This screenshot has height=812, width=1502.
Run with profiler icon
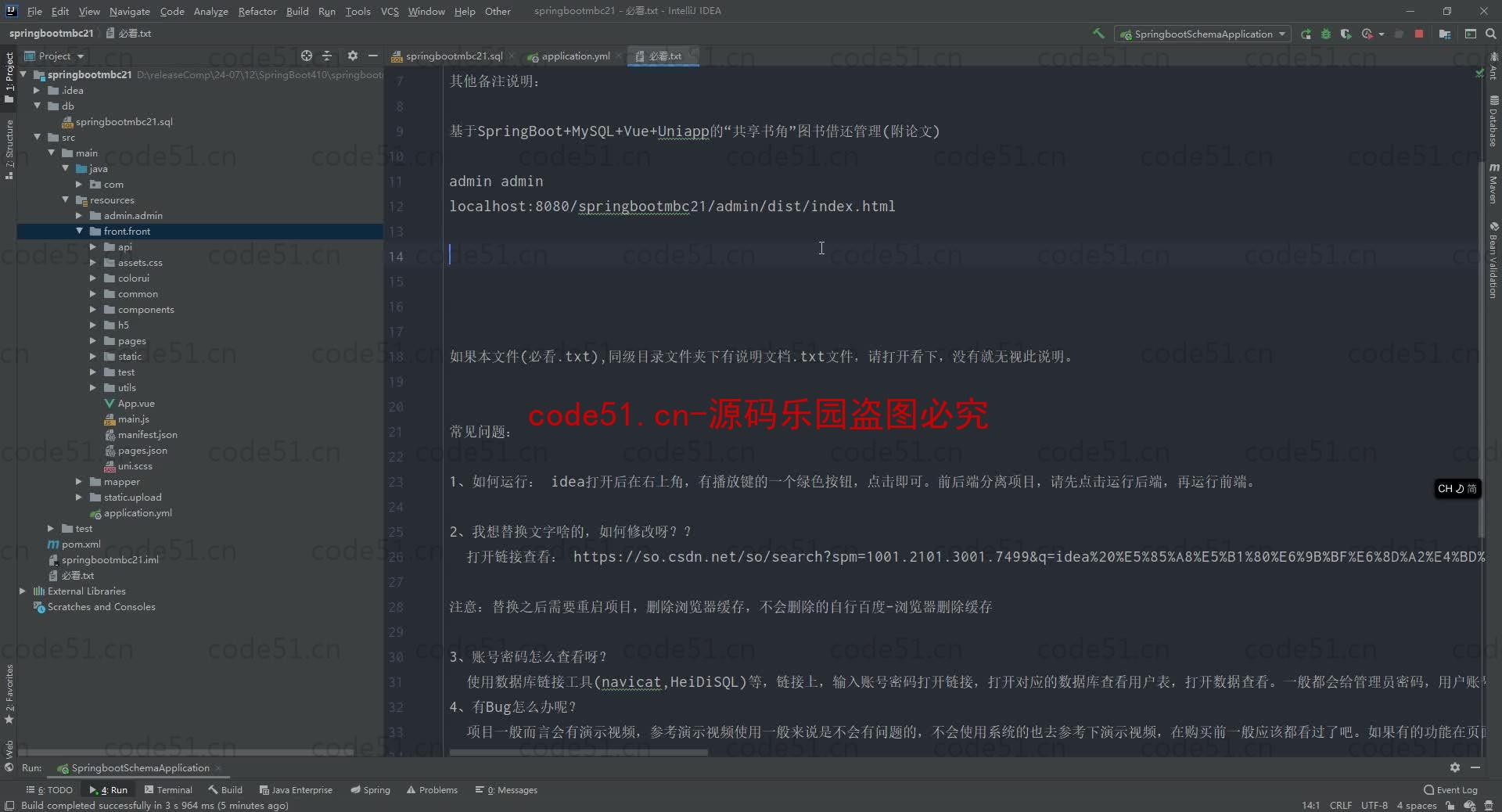tap(1367, 34)
